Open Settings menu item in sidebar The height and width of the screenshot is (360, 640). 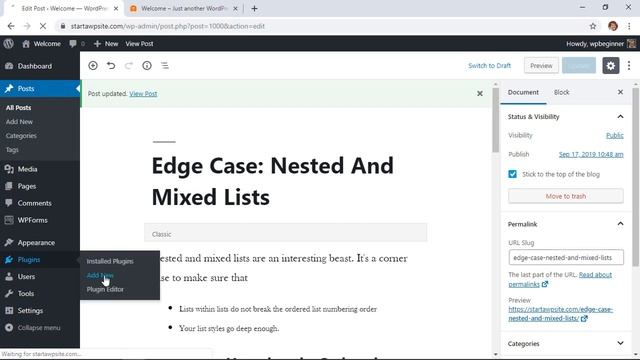30,311
